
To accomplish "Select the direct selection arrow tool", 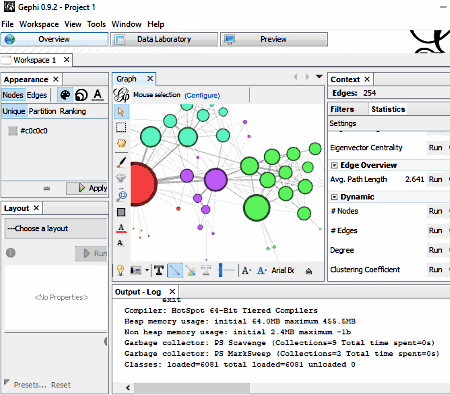I will point(121,112).
